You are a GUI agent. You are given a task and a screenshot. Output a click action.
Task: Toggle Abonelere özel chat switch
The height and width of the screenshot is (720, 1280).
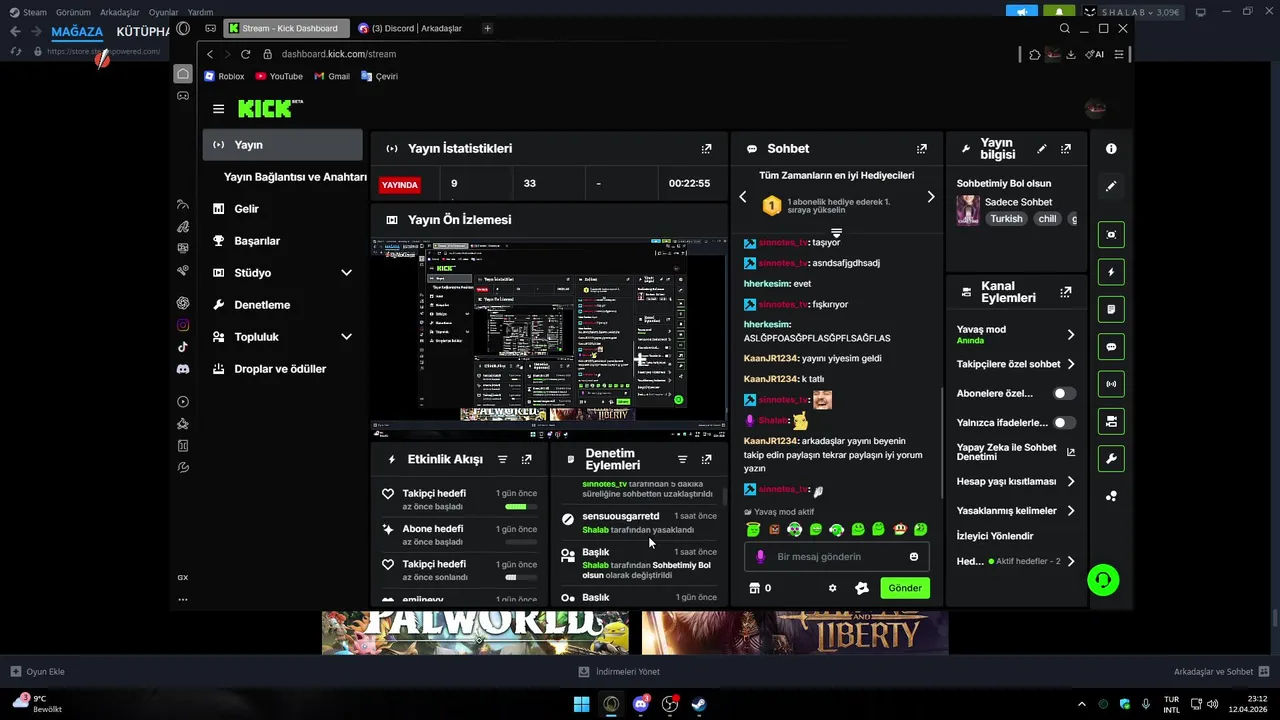pyautogui.click(x=1065, y=394)
